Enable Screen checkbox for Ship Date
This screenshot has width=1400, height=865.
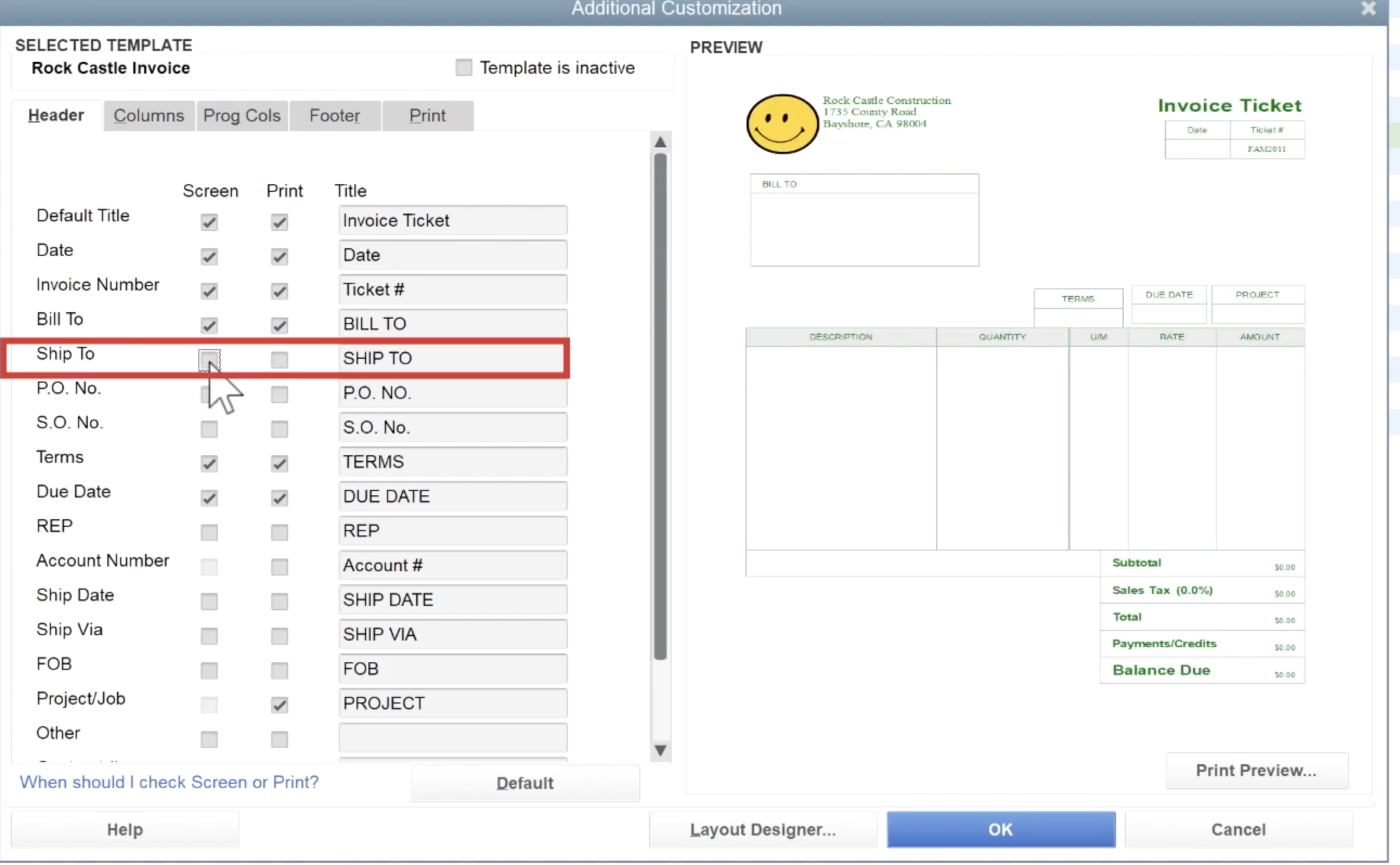[x=209, y=601]
